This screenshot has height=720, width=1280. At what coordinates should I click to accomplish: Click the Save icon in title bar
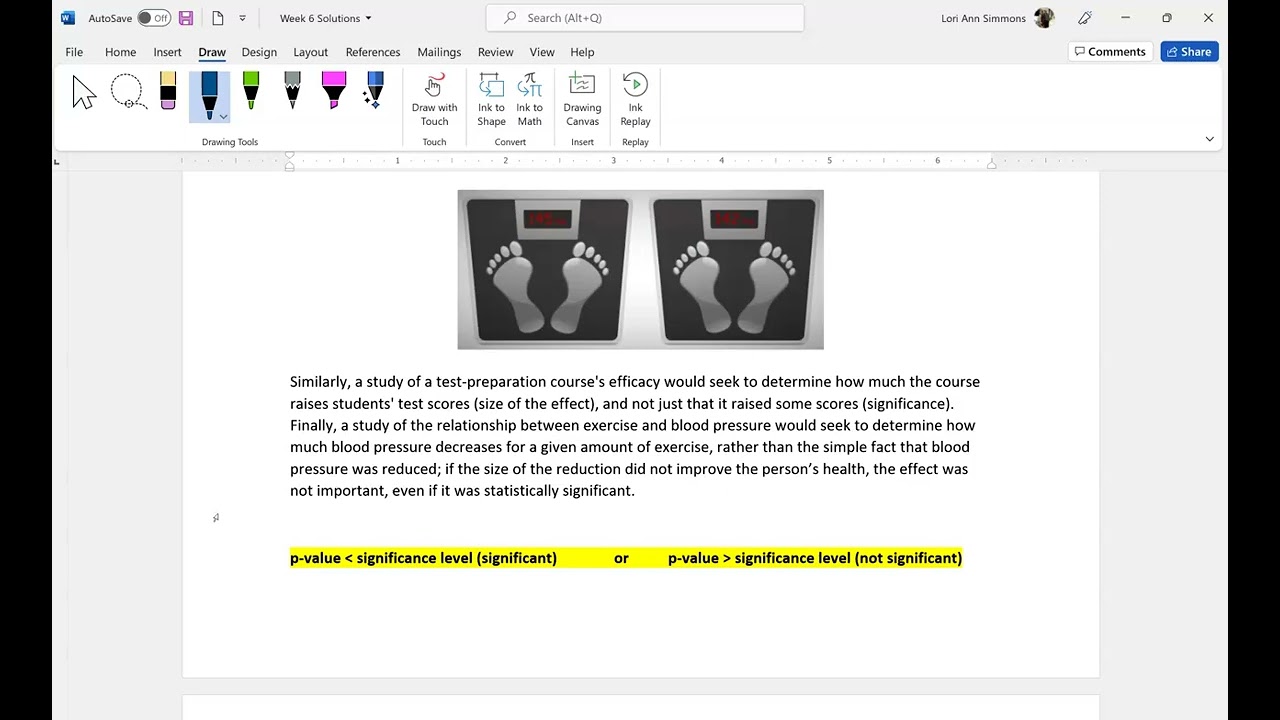coord(186,18)
